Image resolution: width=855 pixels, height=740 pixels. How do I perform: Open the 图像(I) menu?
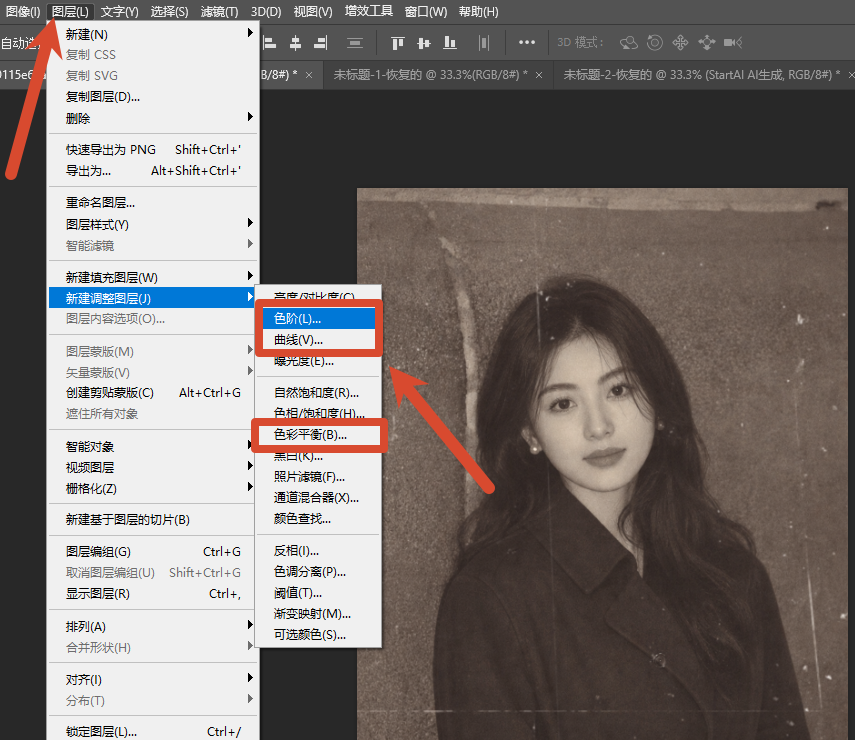[23, 11]
